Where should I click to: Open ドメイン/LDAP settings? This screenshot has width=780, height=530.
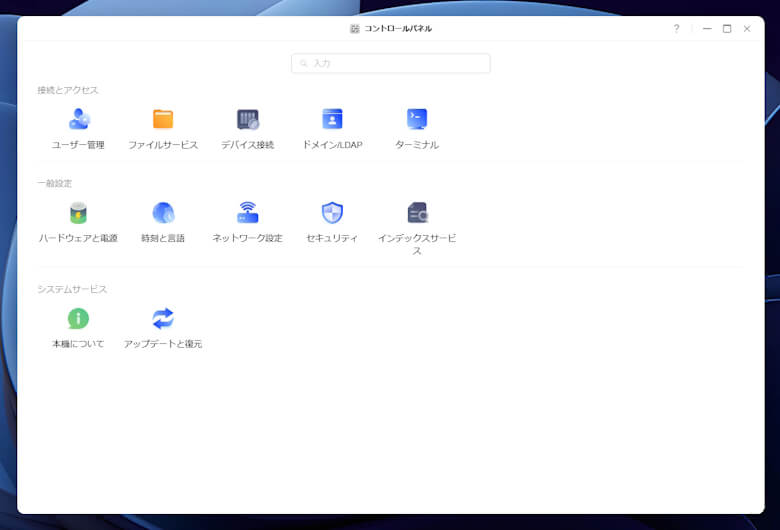332,120
